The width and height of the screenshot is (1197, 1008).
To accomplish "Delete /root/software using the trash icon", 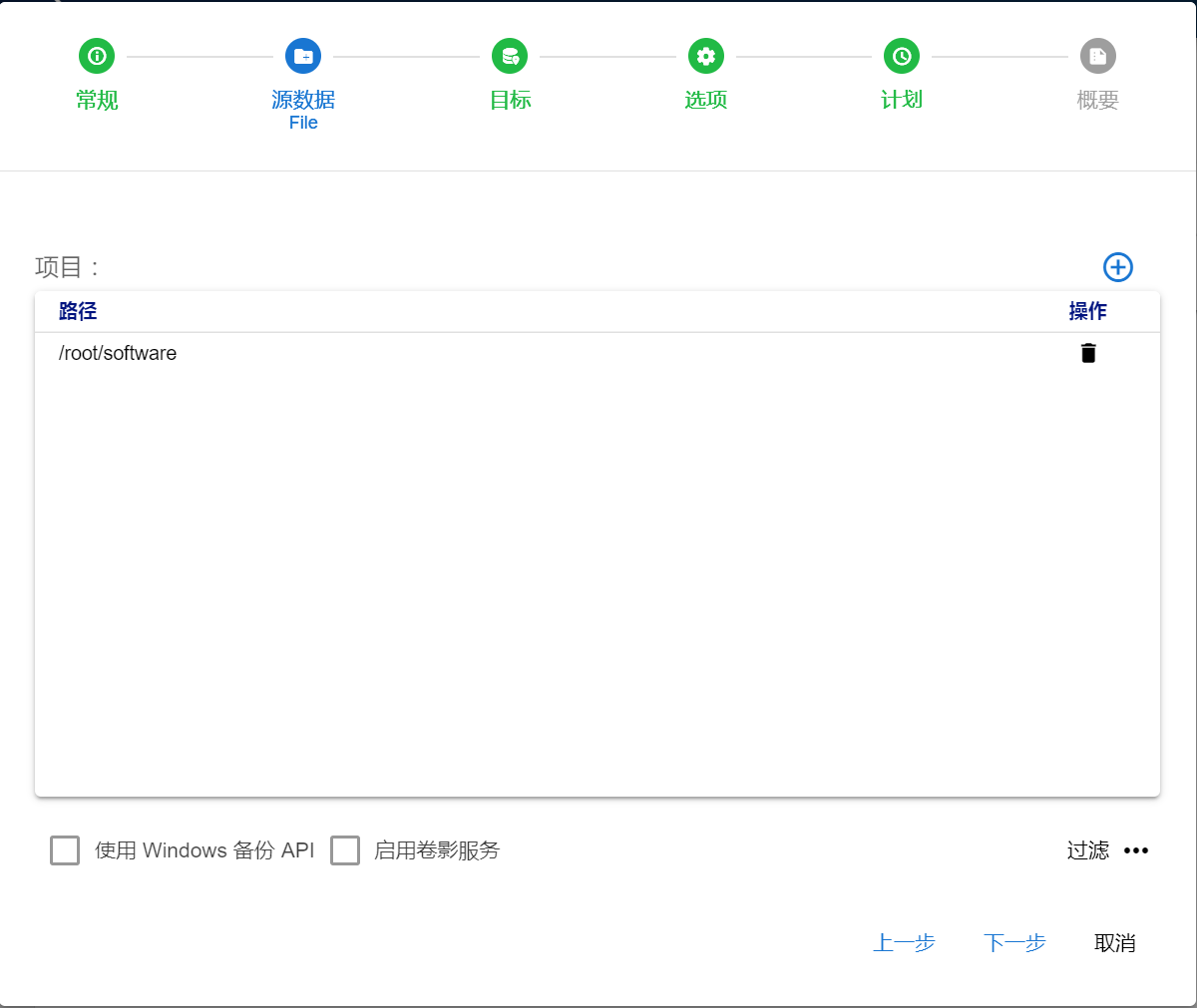I will (x=1088, y=353).
